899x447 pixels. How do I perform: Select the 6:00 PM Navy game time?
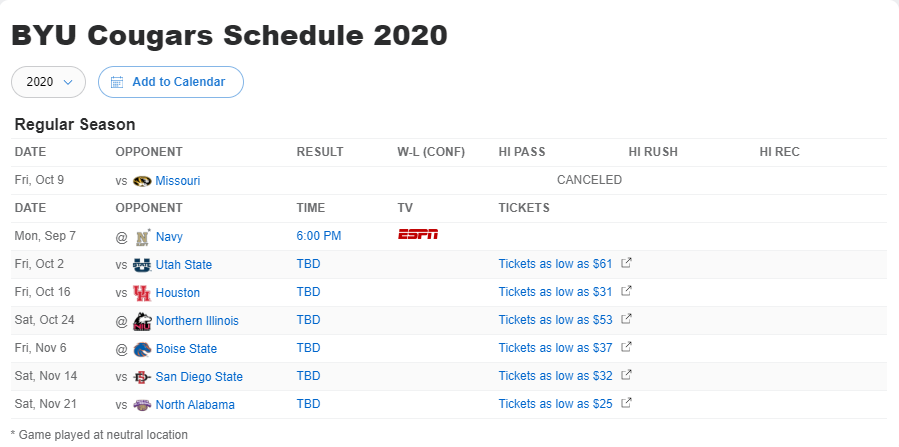(x=319, y=236)
